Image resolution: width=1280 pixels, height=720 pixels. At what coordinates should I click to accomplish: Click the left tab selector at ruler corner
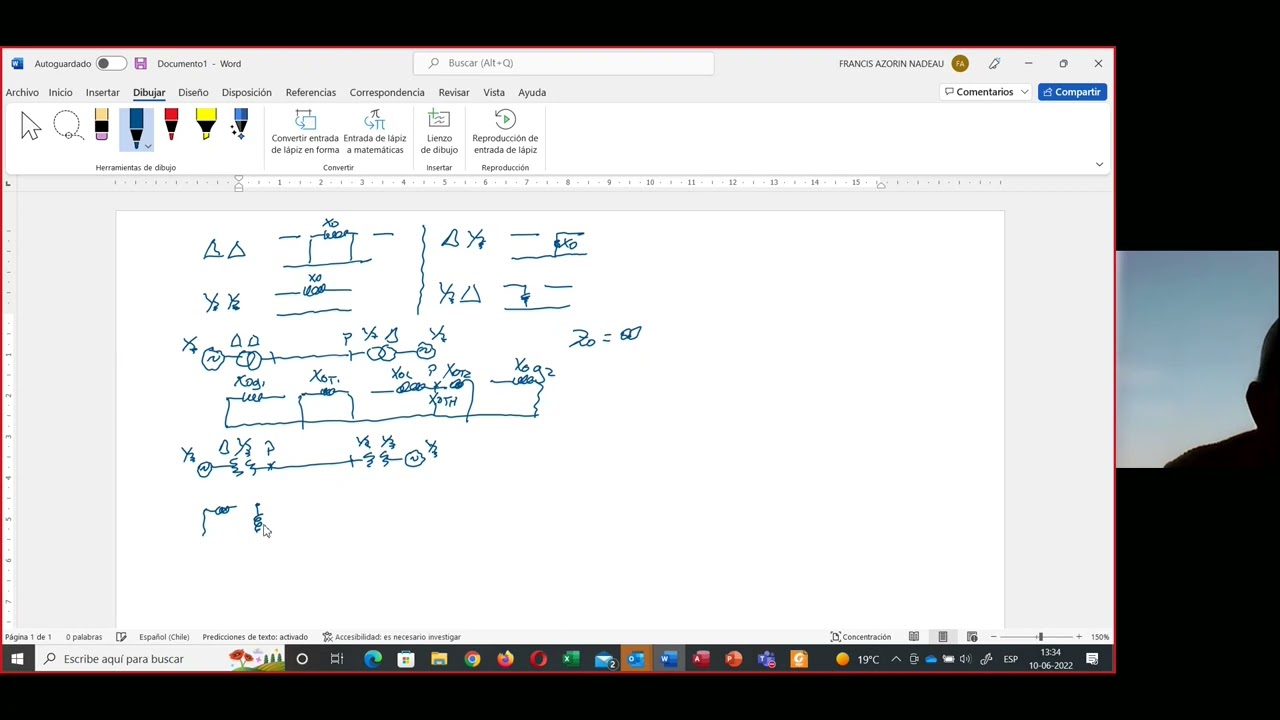pos(8,182)
